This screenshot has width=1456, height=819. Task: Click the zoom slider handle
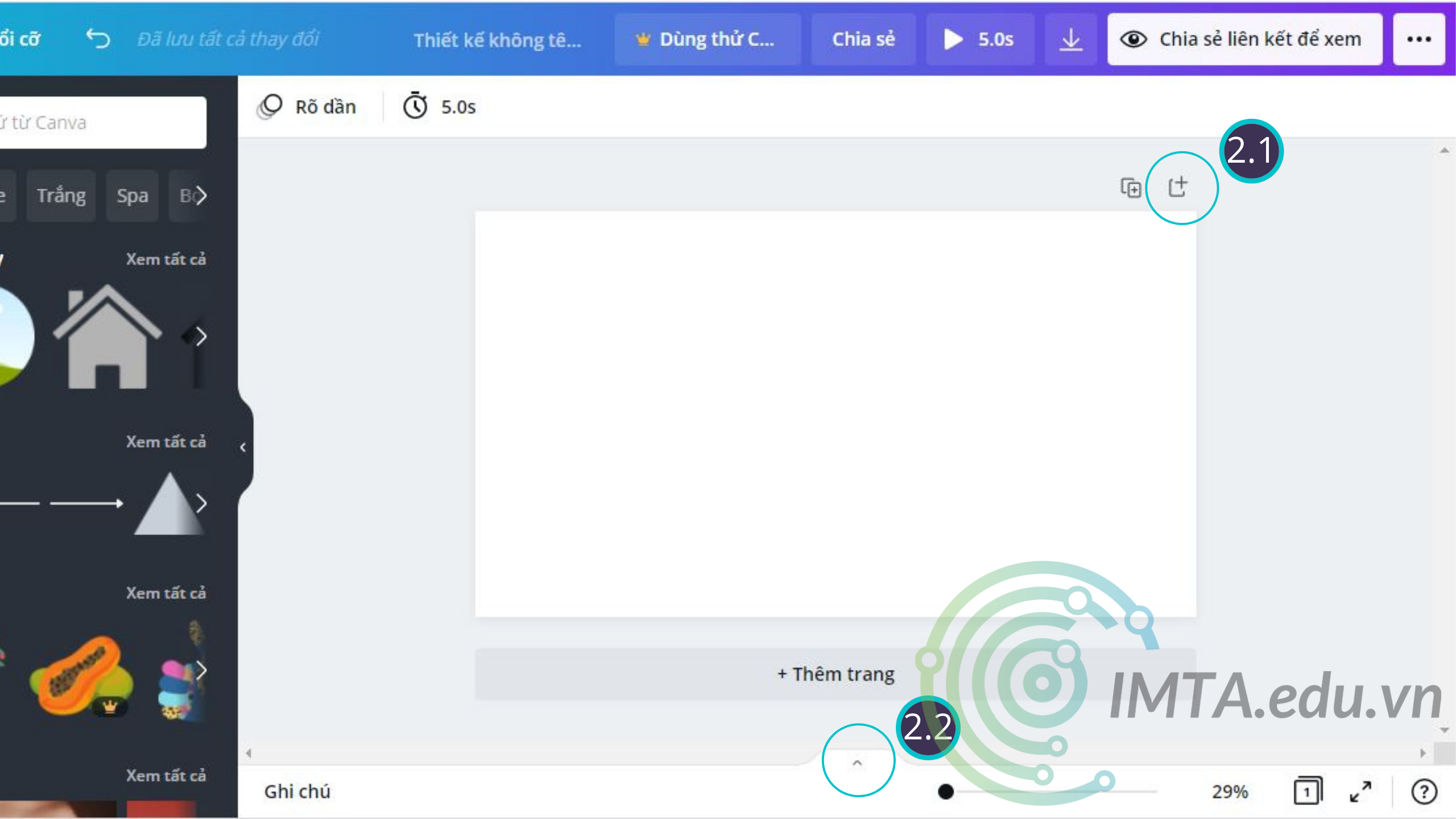[946, 792]
